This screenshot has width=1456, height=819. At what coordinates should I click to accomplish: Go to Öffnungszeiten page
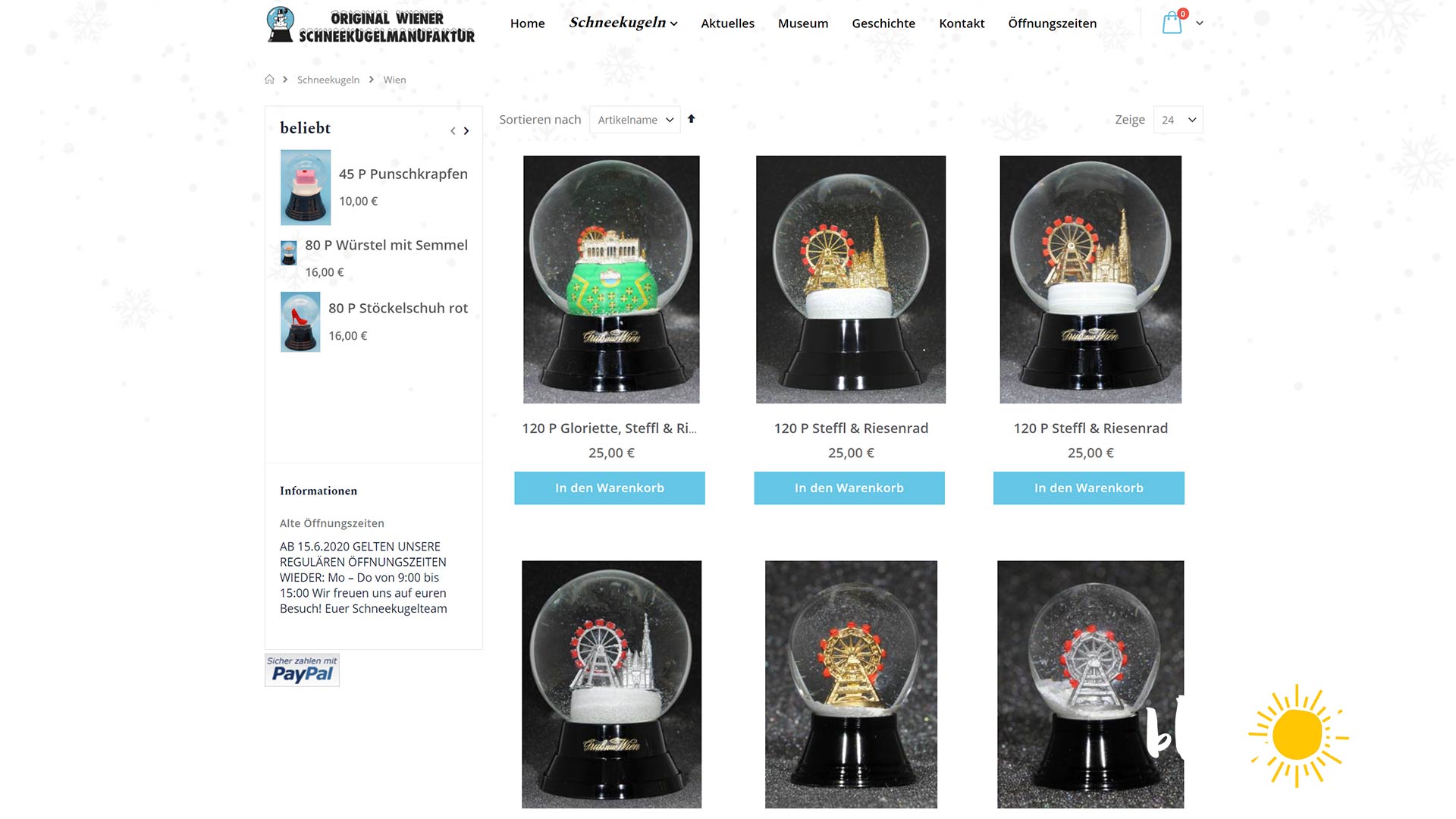1052,24
